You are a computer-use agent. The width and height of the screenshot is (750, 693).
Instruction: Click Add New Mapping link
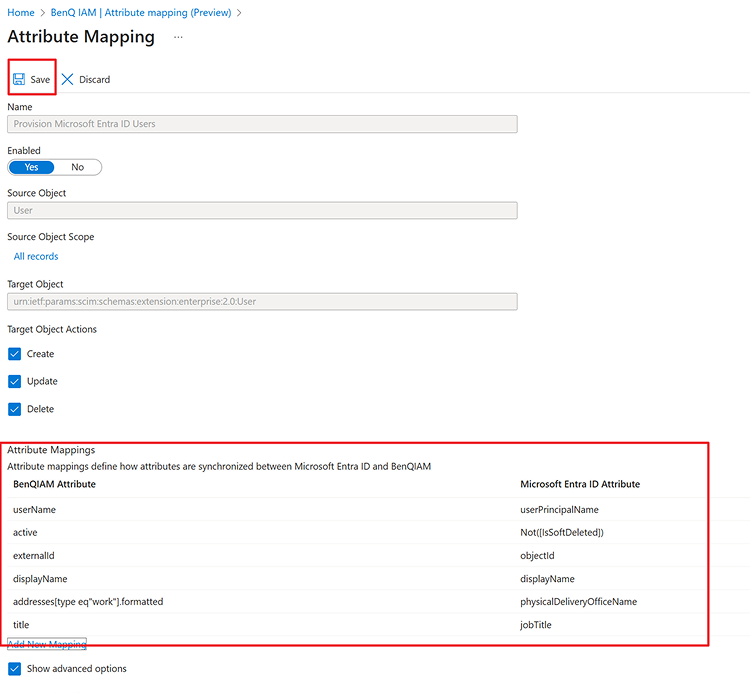47,644
